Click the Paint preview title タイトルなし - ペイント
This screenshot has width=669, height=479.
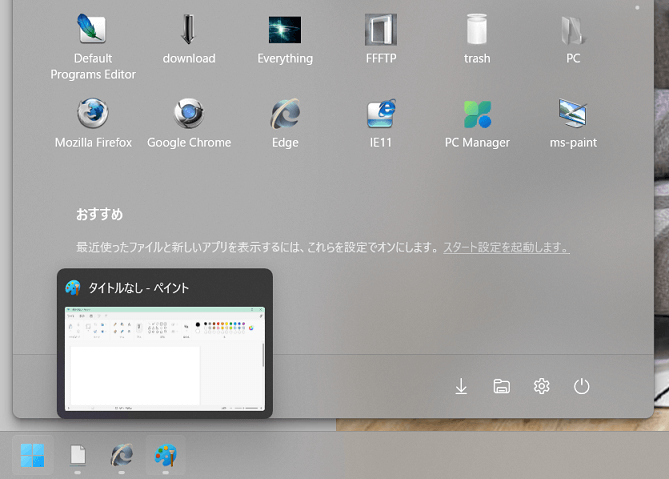(139, 288)
